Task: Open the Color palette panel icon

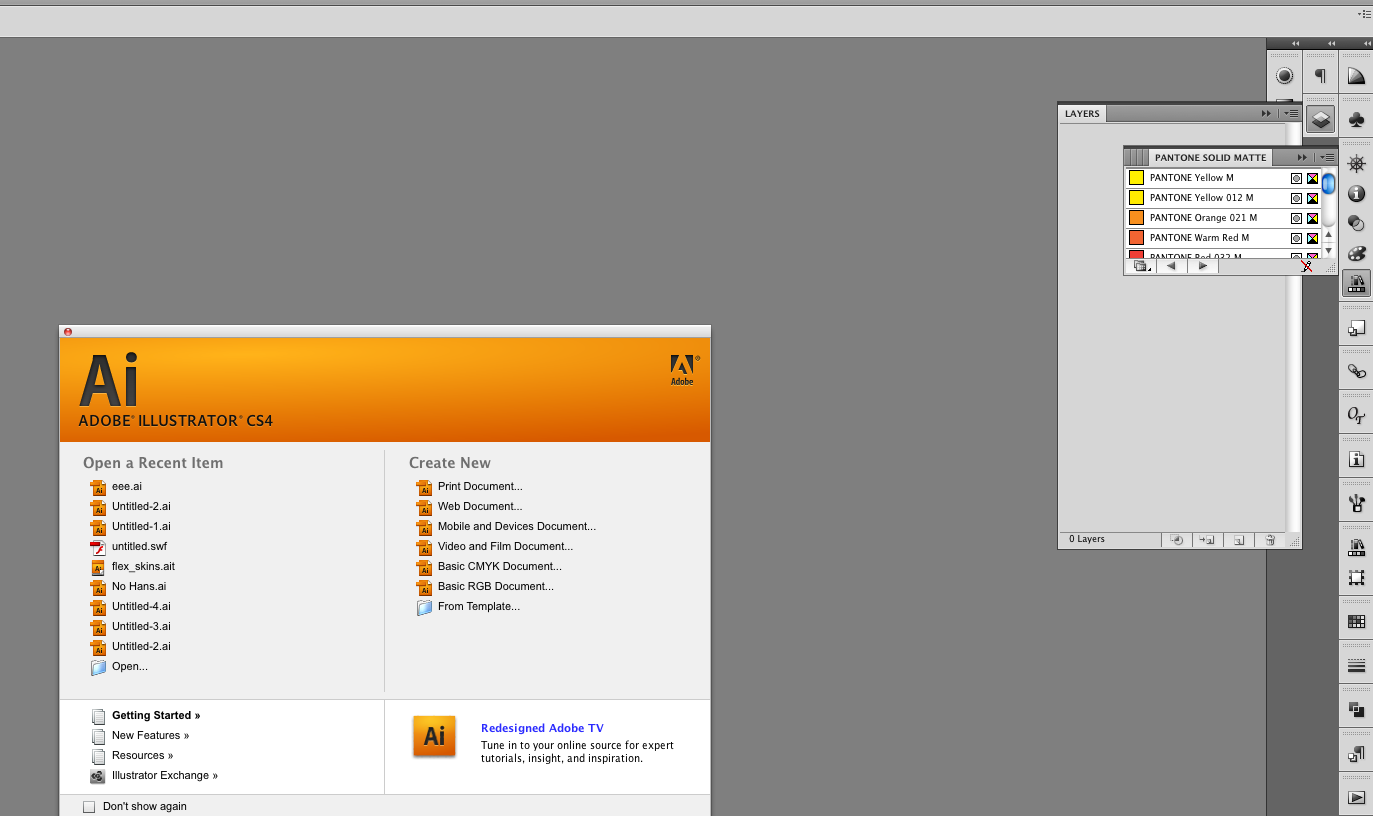Action: coord(1356,254)
